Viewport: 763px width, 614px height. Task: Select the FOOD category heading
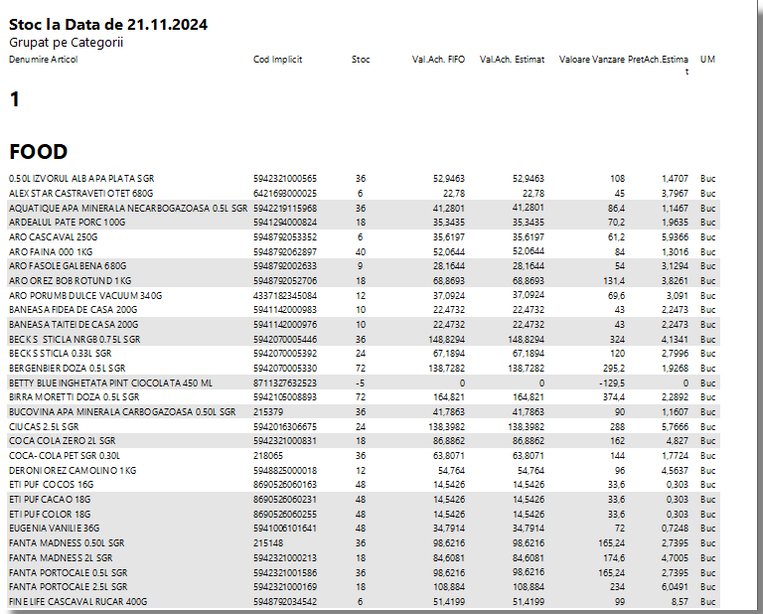(38, 152)
